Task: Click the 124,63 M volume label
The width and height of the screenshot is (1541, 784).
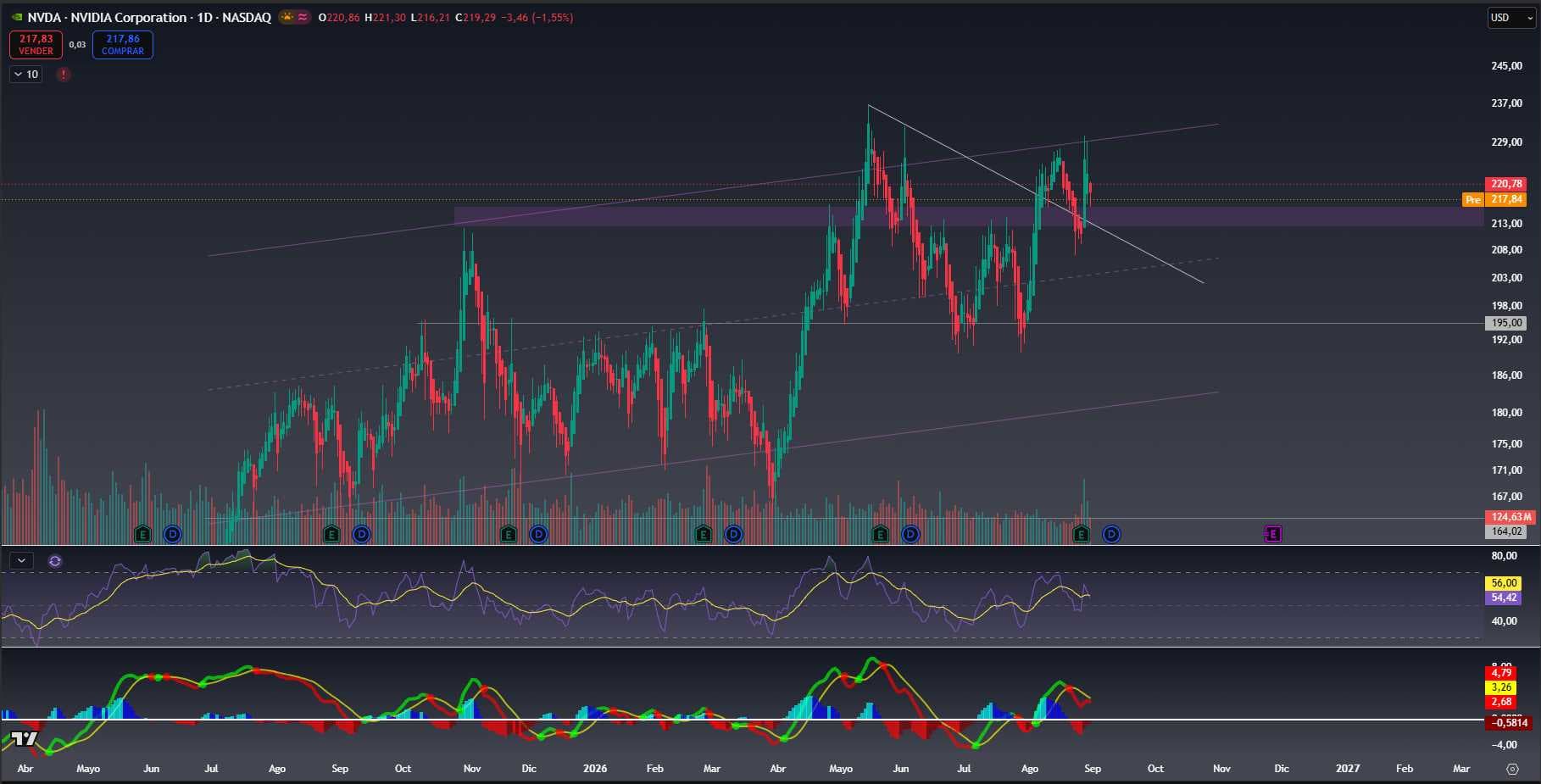Action: (1510, 517)
